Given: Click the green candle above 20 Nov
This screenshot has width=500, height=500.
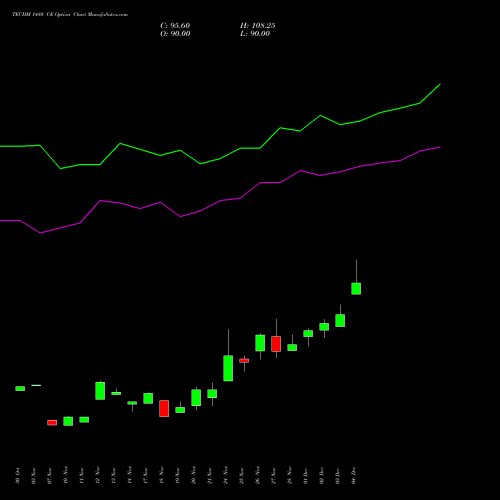Looking at the screenshot, I should (196, 398).
